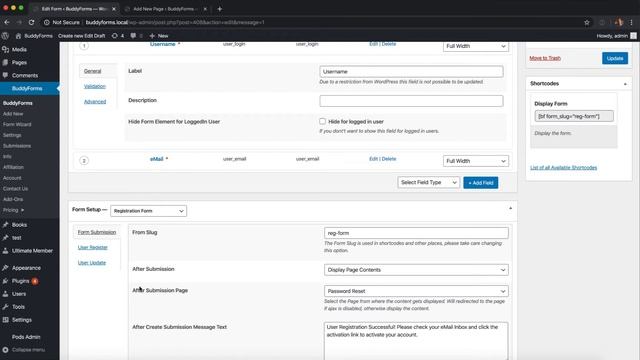Open List of all Available Shortcodes
The image size is (640, 360).
(x=563, y=168)
